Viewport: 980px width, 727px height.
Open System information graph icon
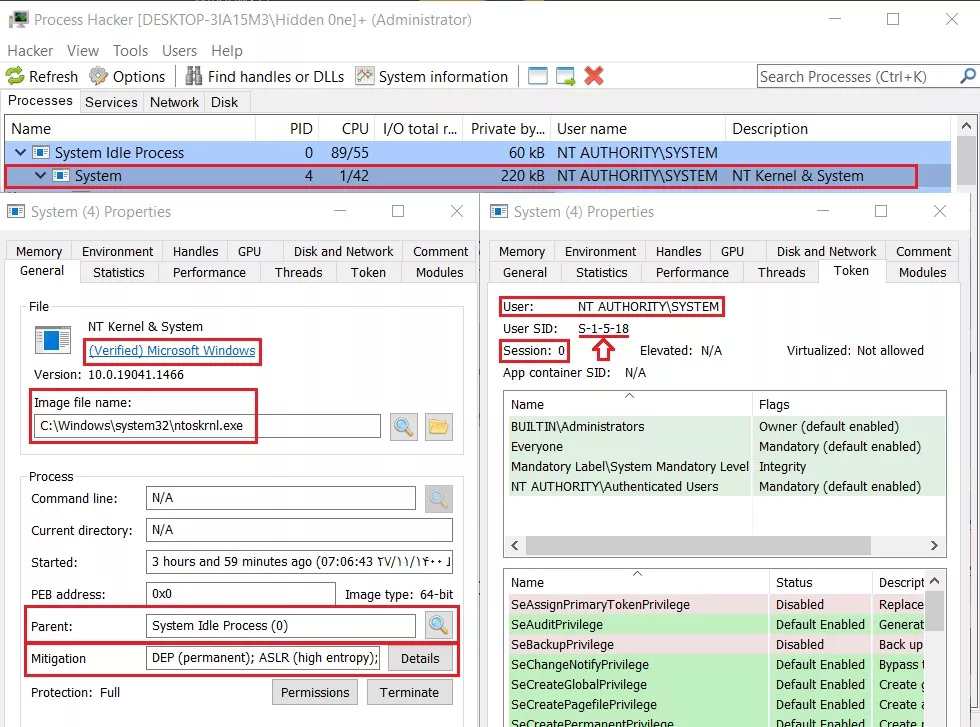[x=365, y=76]
